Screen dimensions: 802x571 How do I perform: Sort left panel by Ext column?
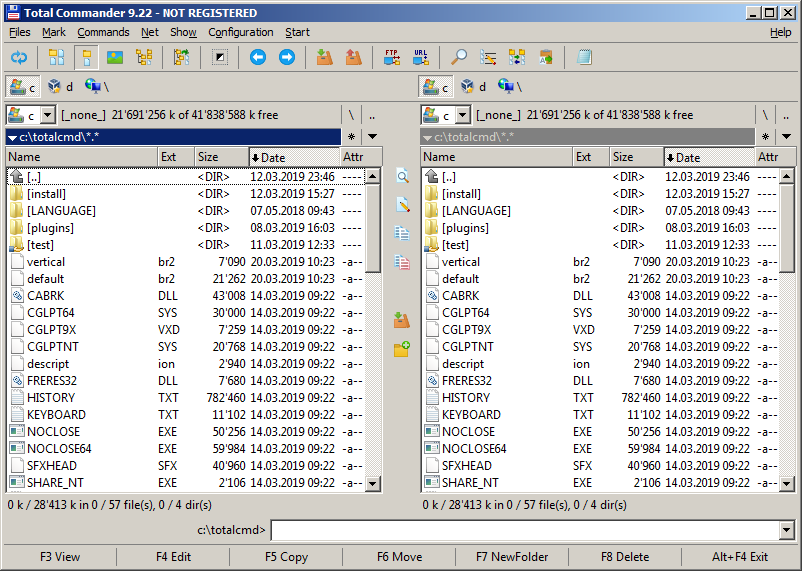[x=176, y=157]
